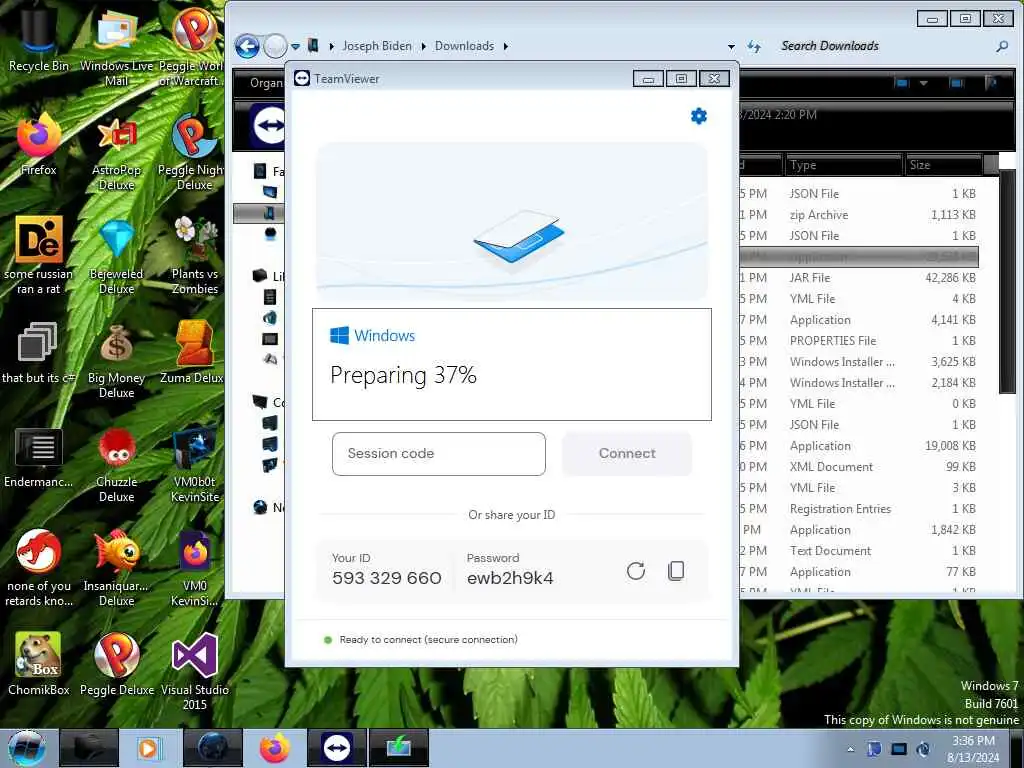This screenshot has width=1024, height=768.
Task: Open 'some russian ran a rat' desktop icon
Action: [39, 256]
